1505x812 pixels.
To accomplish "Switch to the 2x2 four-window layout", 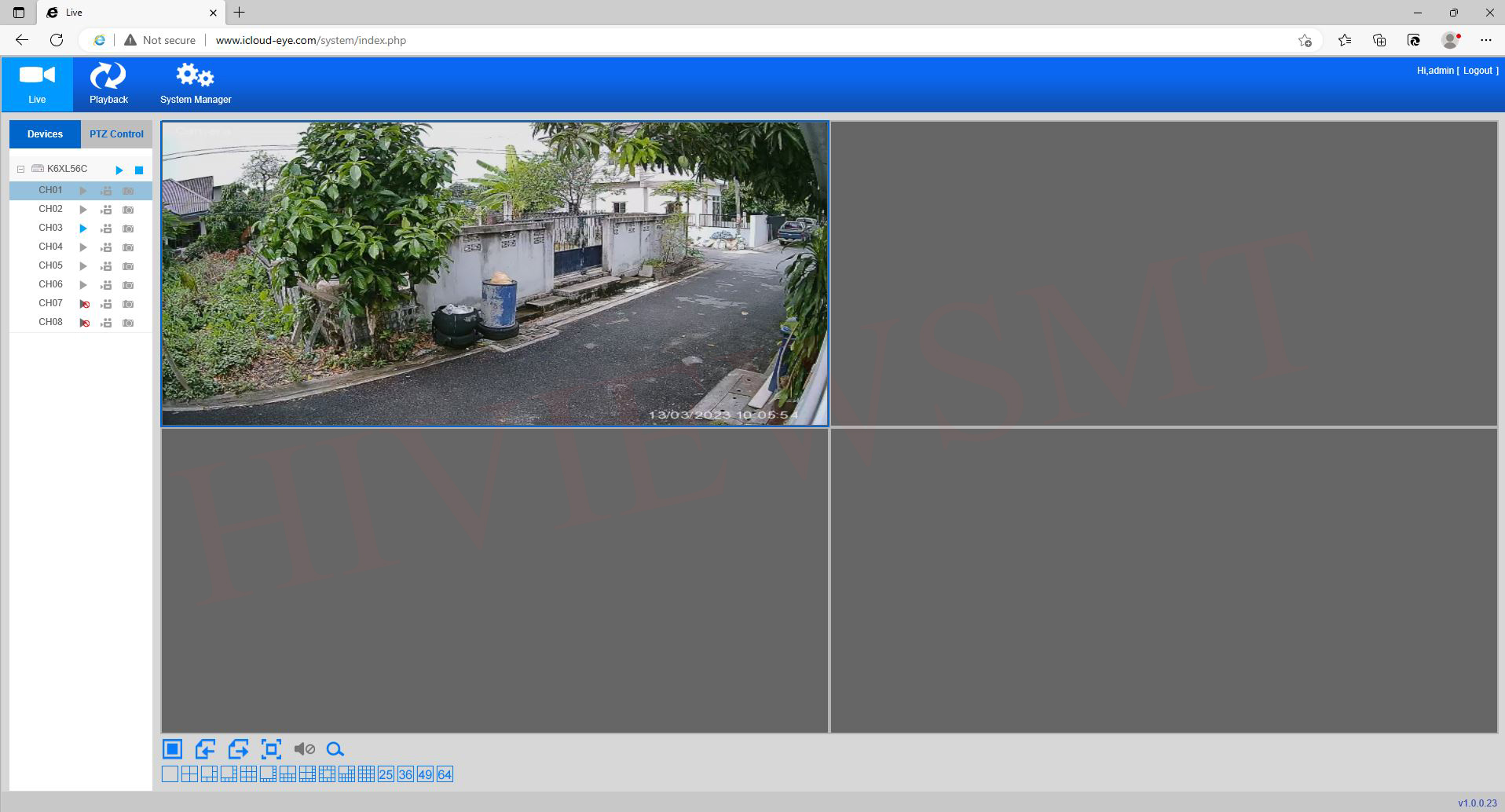I will pyautogui.click(x=189, y=774).
